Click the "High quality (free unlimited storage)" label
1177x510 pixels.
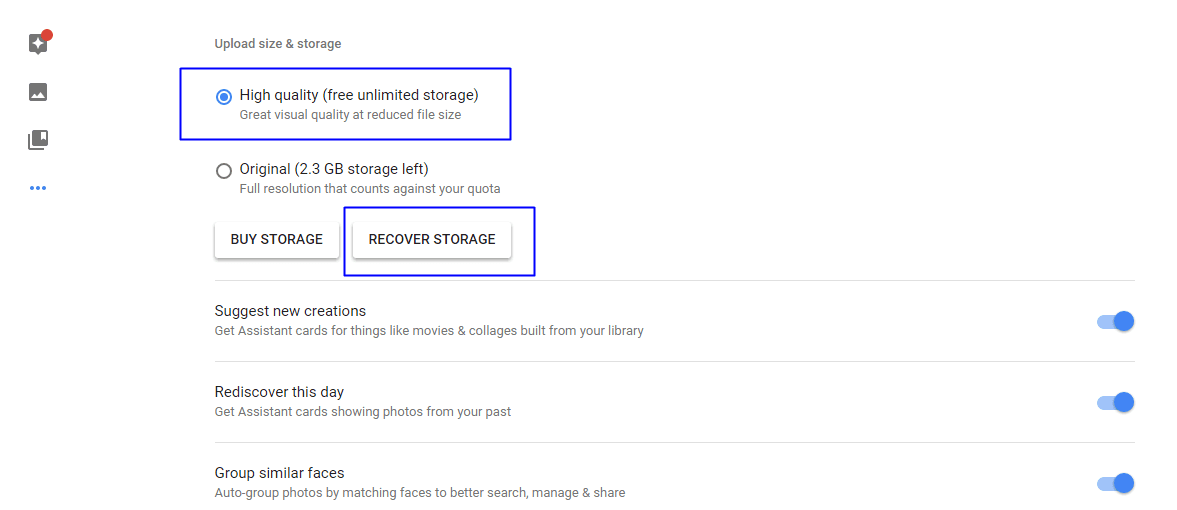click(x=359, y=95)
